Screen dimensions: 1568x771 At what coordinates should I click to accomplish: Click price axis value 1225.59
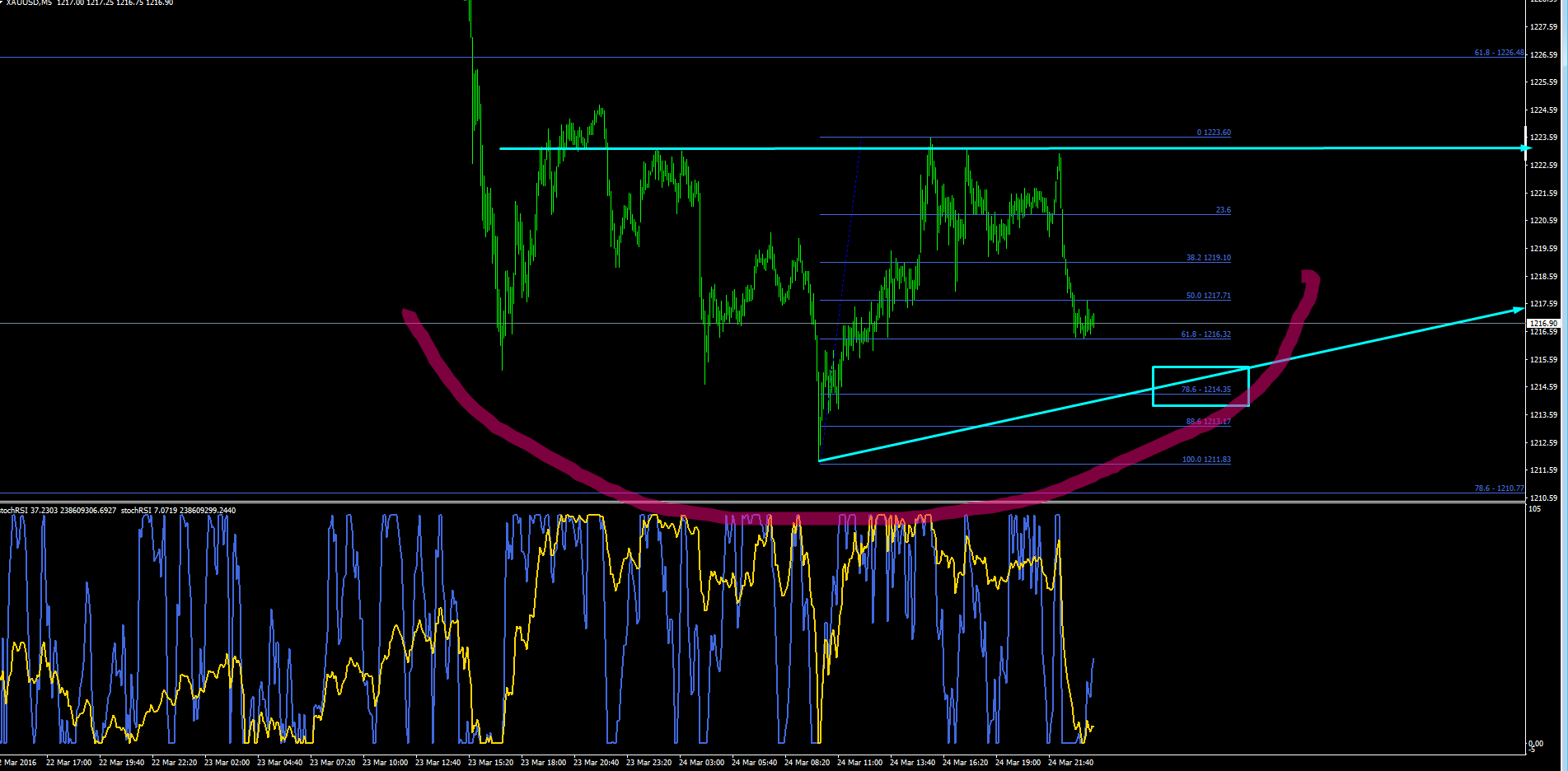click(1543, 82)
